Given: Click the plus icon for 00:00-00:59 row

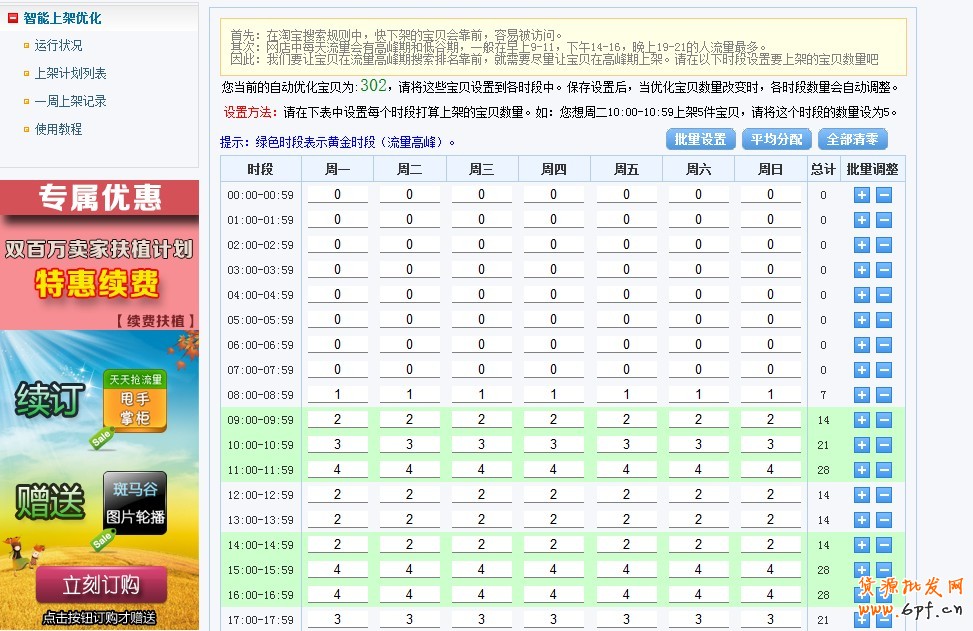Looking at the screenshot, I should pyautogui.click(x=861, y=195).
